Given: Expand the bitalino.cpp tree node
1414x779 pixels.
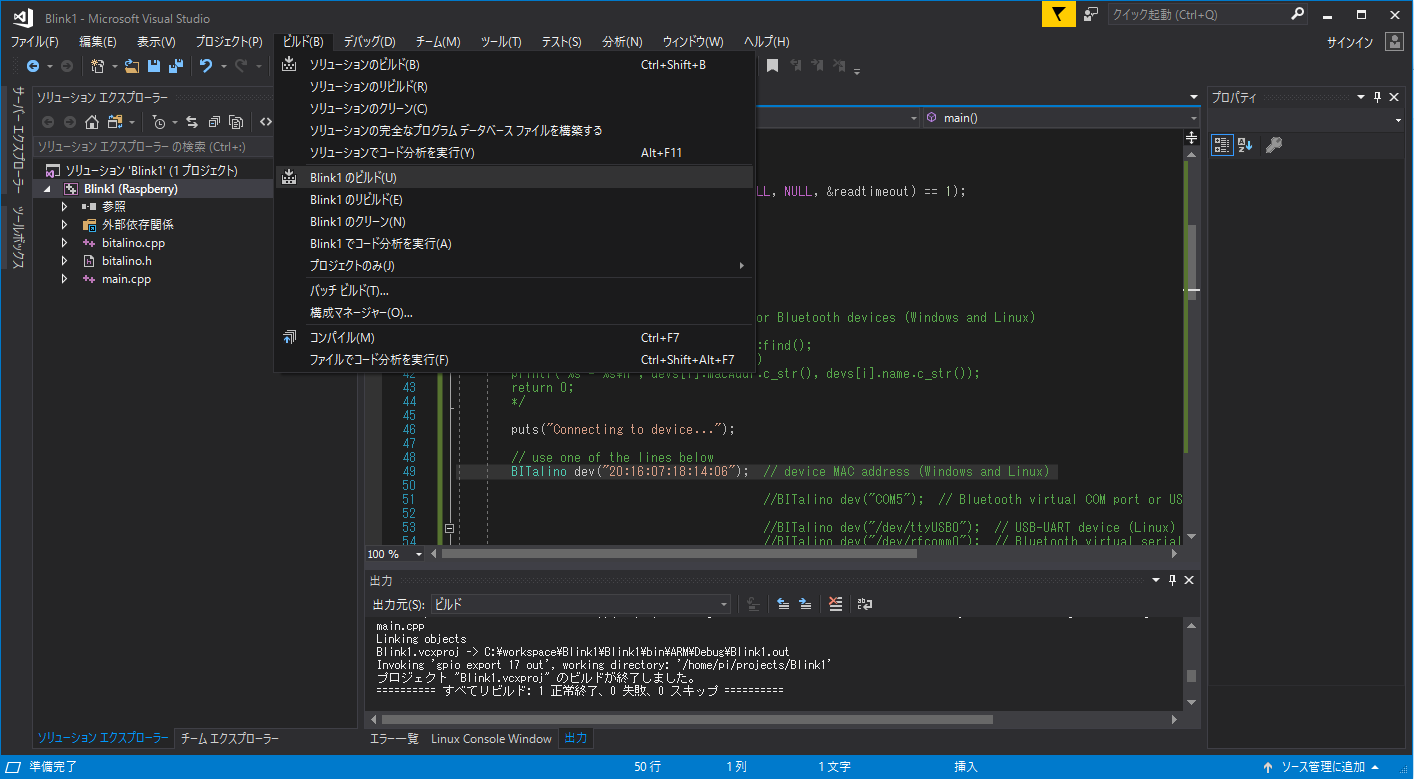Looking at the screenshot, I should pos(65,243).
